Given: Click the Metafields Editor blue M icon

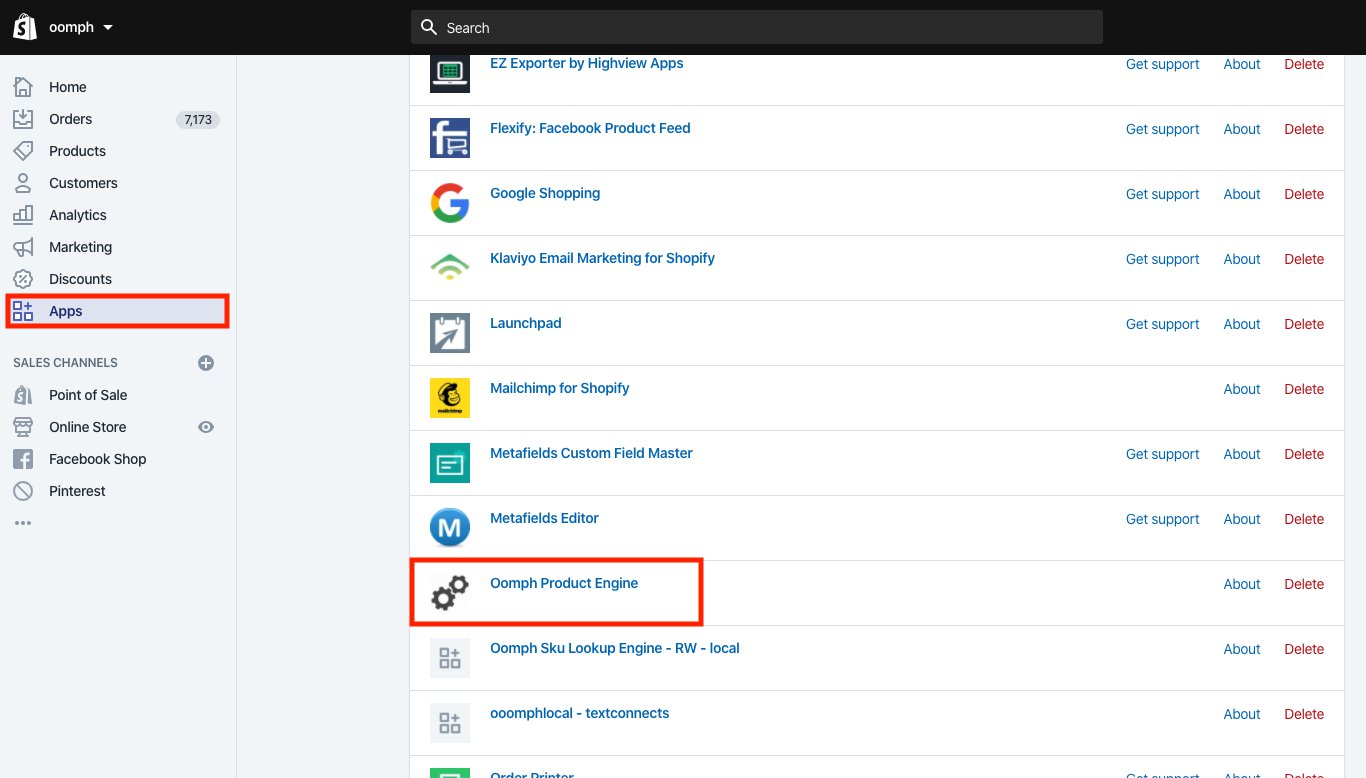Looking at the screenshot, I should click(x=450, y=528).
